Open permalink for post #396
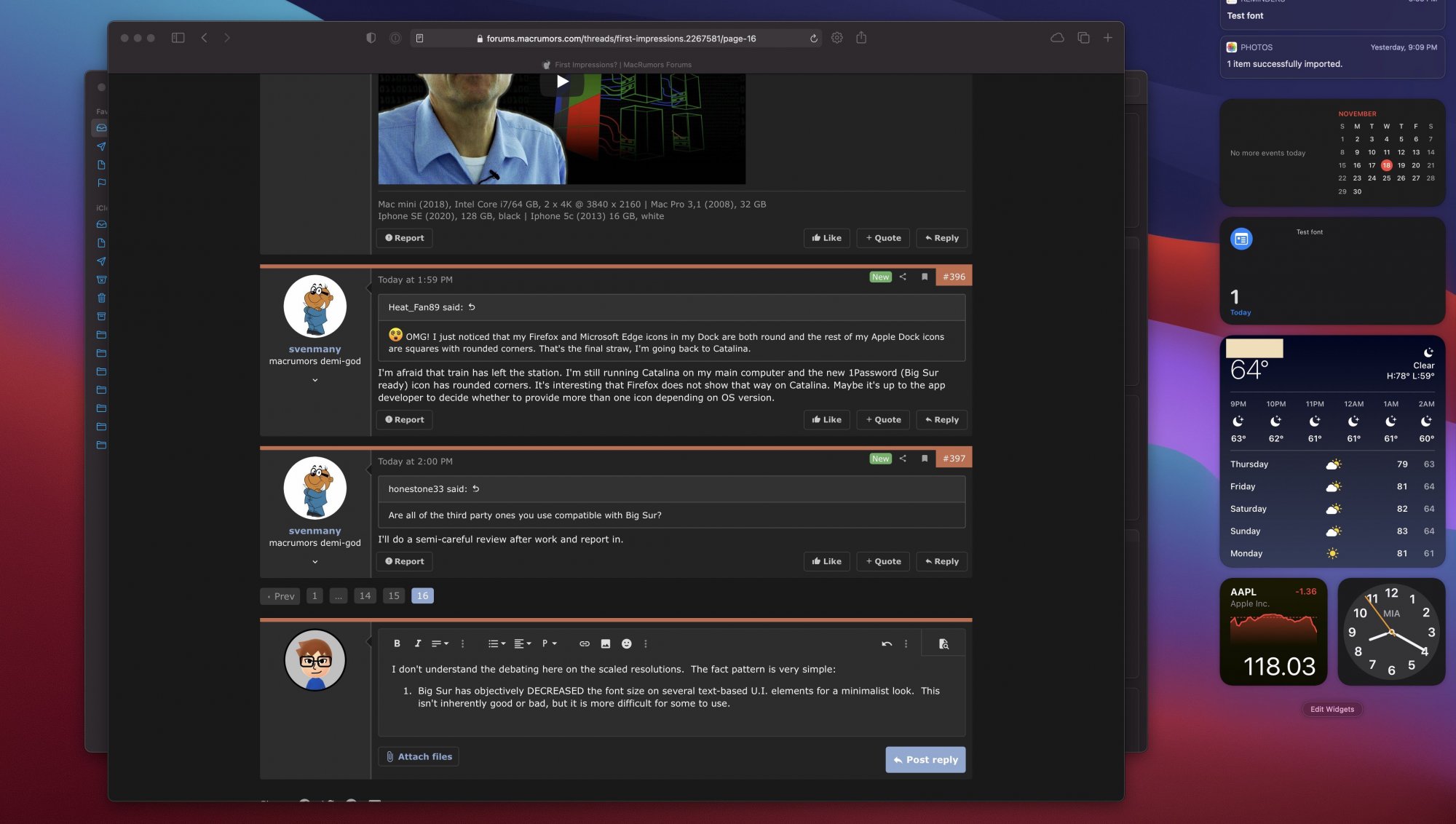This screenshot has height=824, width=1456. [954, 277]
